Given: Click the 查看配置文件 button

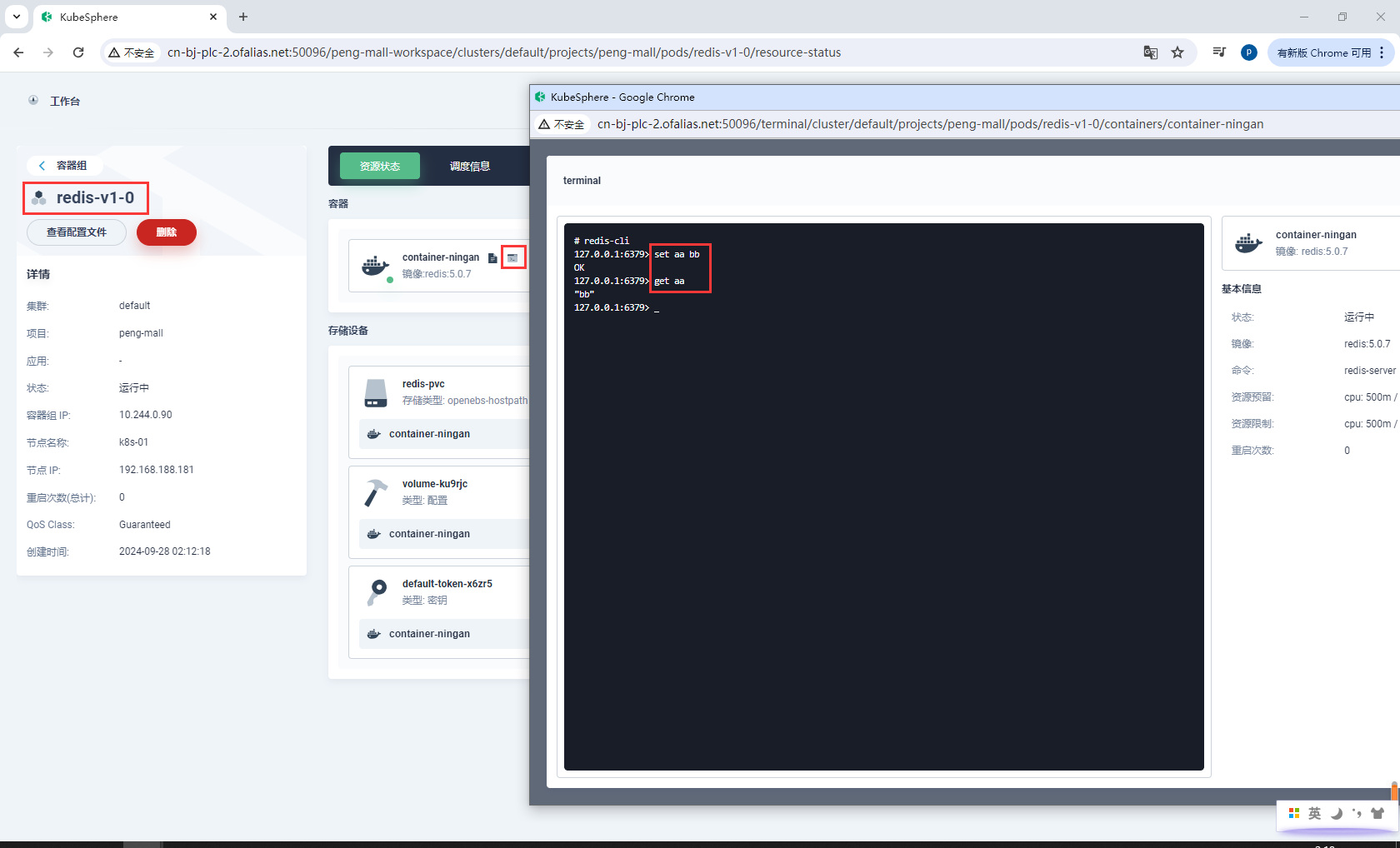Looking at the screenshot, I should point(77,232).
